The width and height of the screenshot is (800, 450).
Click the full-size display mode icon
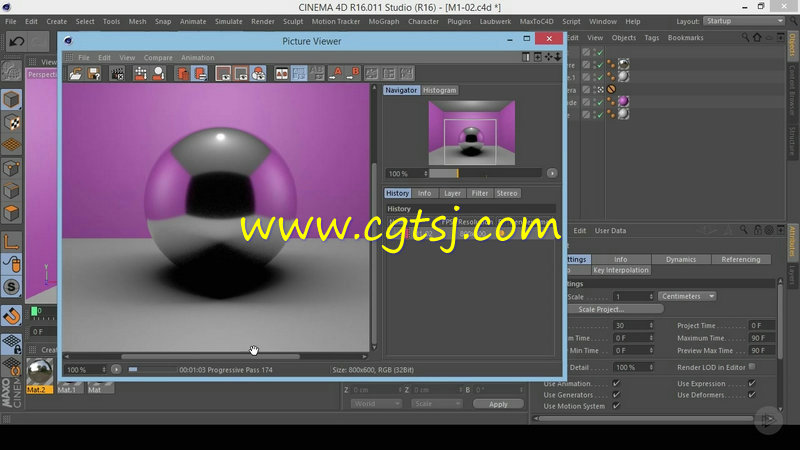point(223,73)
